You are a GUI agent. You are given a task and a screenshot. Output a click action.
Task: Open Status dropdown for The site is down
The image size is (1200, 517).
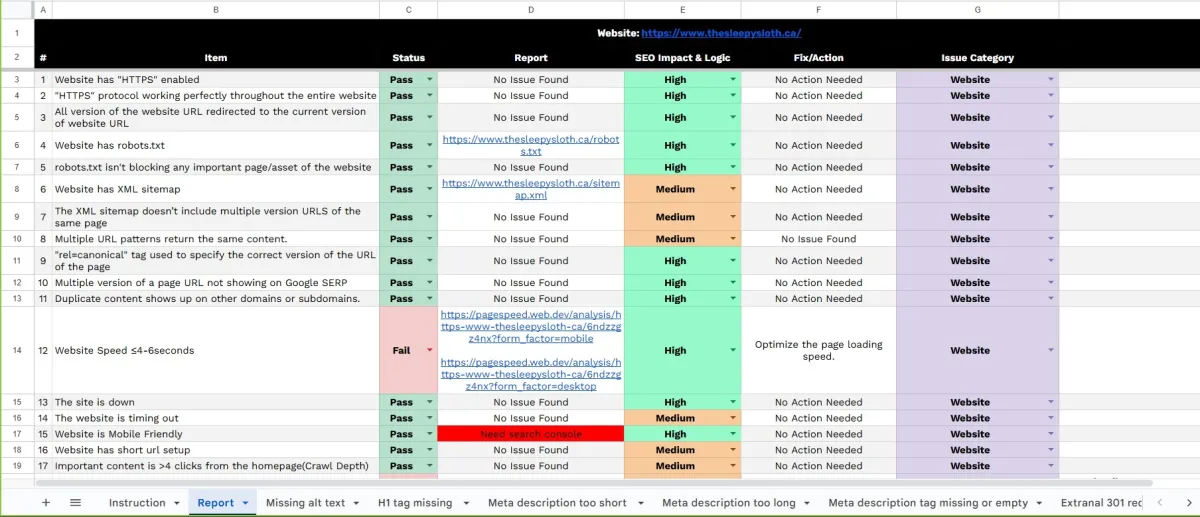430,403
